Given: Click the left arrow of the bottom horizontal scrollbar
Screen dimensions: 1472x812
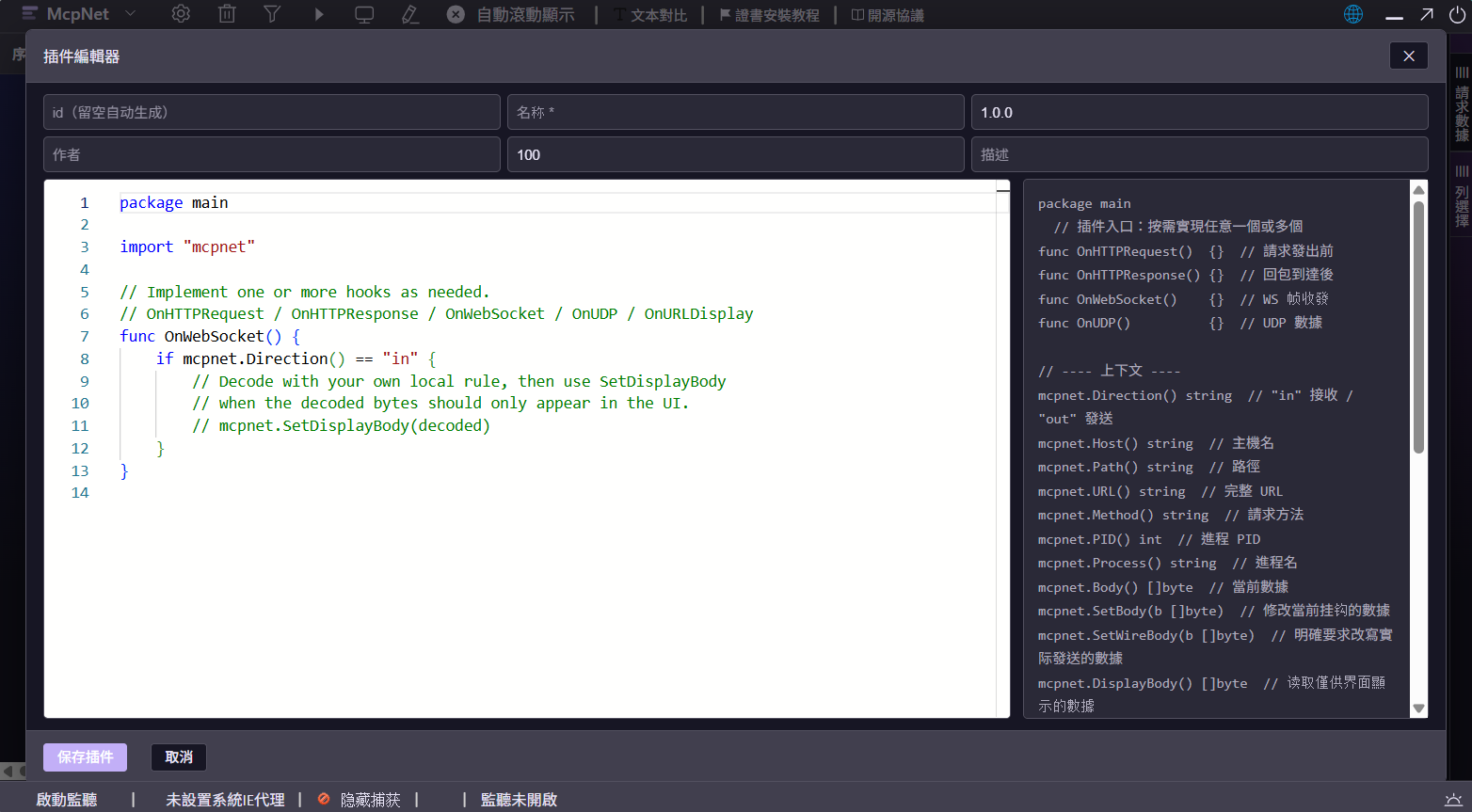Looking at the screenshot, I should [8, 772].
